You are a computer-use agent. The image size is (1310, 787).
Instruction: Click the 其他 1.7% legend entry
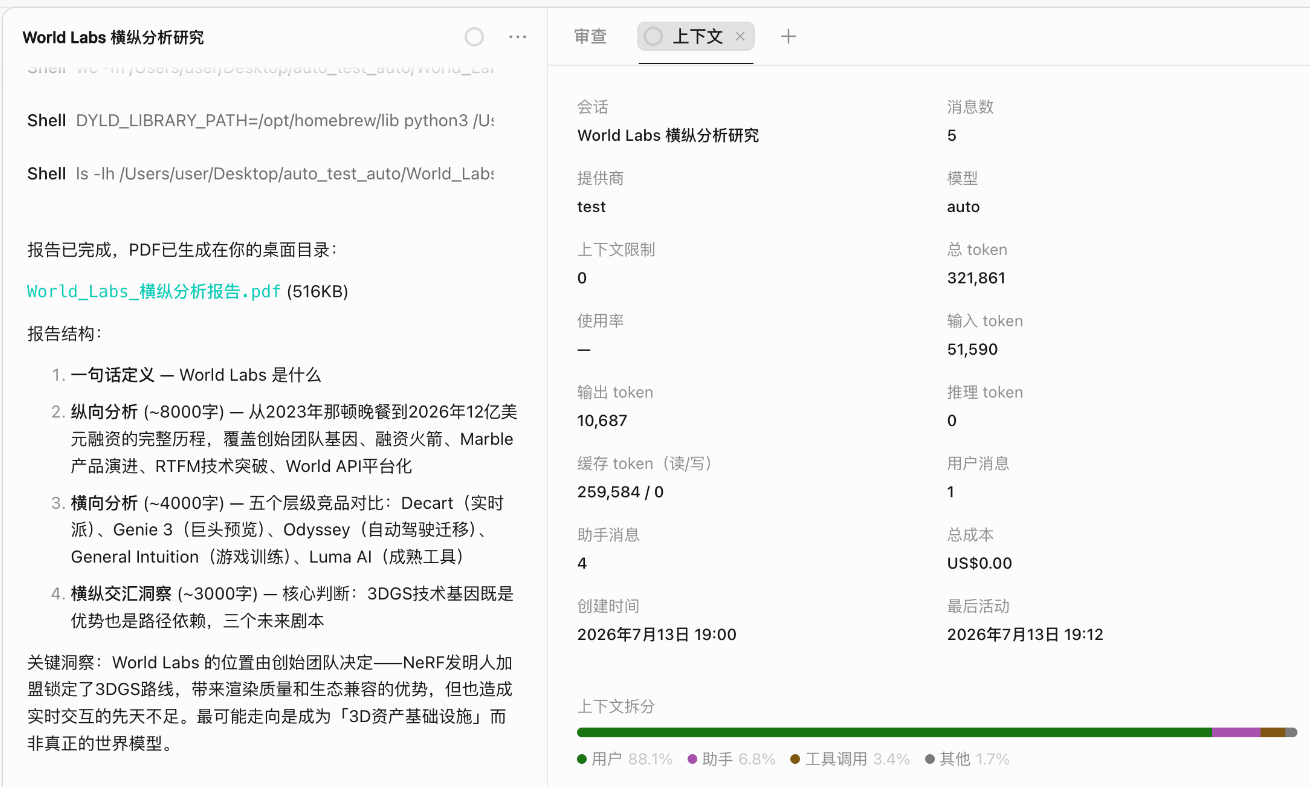(967, 759)
